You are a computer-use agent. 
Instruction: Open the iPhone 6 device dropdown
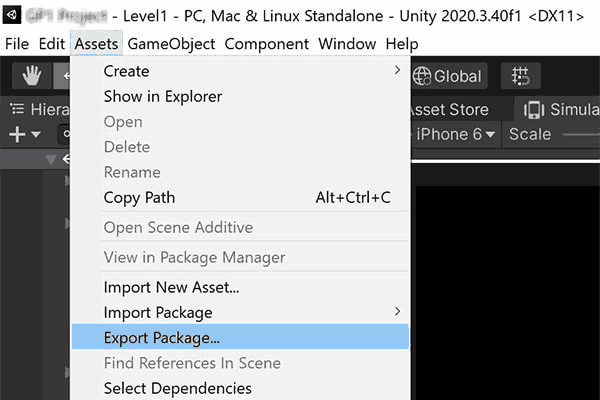point(455,134)
